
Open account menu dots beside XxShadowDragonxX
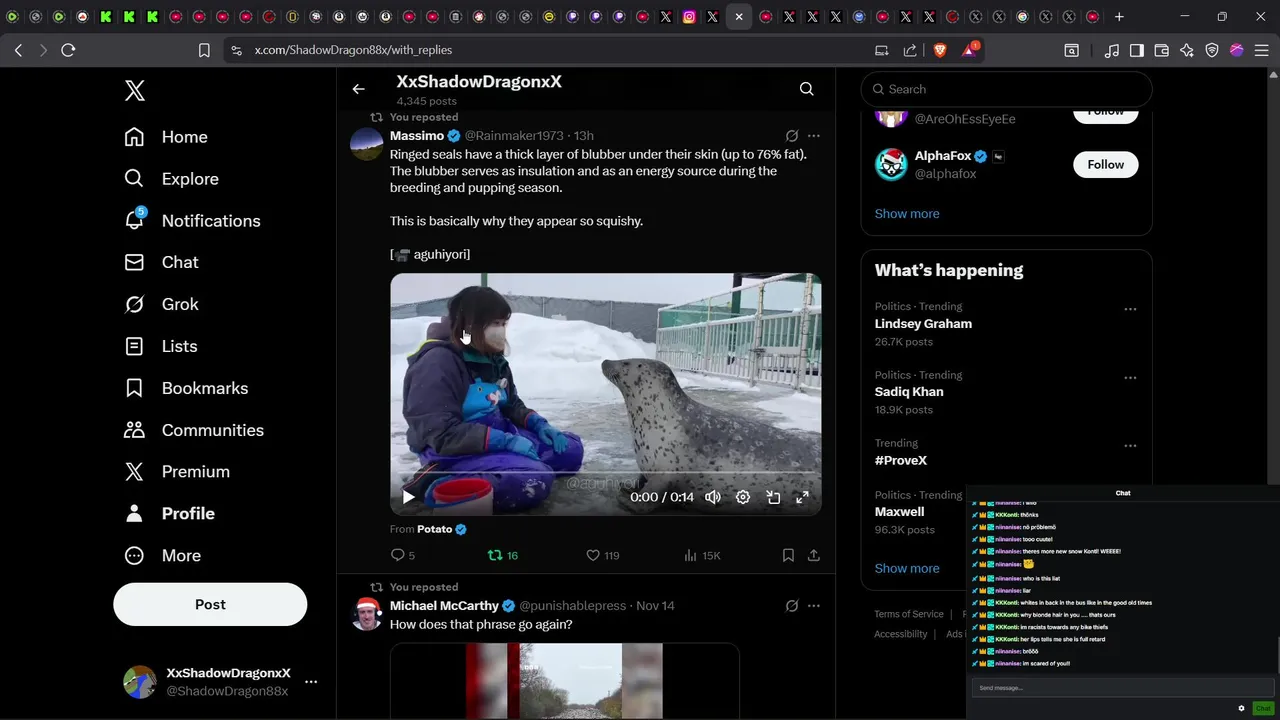311,682
